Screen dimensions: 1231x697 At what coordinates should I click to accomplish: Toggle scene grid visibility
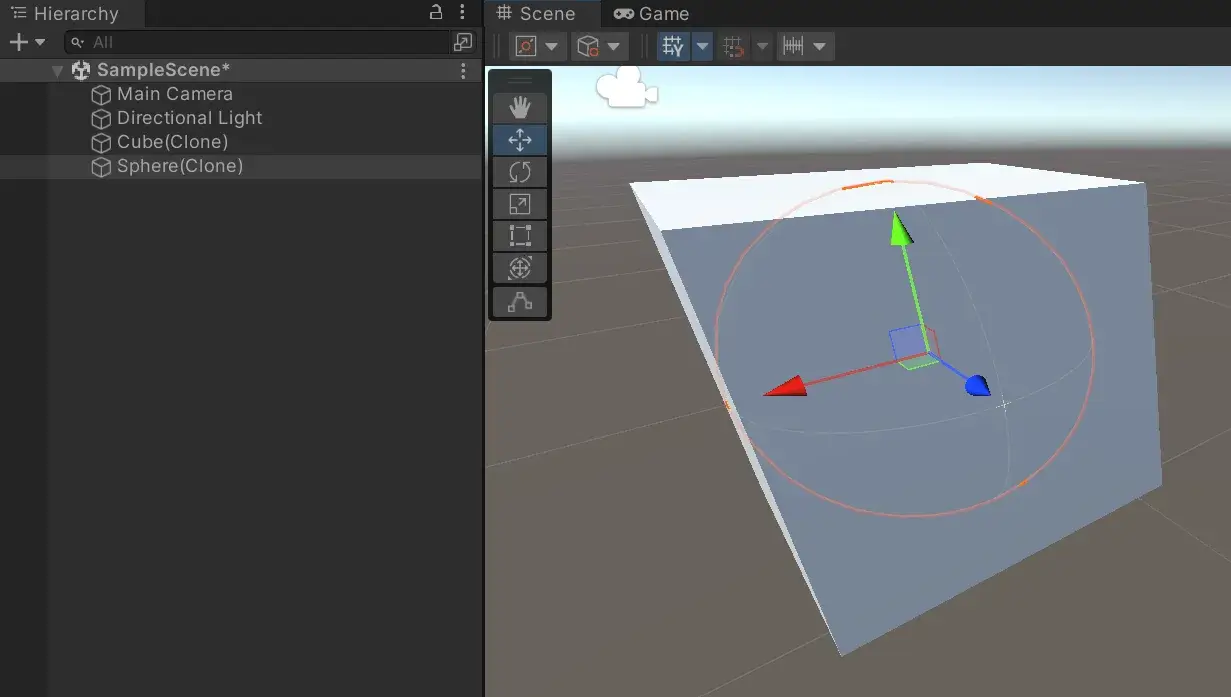pyautogui.click(x=674, y=46)
